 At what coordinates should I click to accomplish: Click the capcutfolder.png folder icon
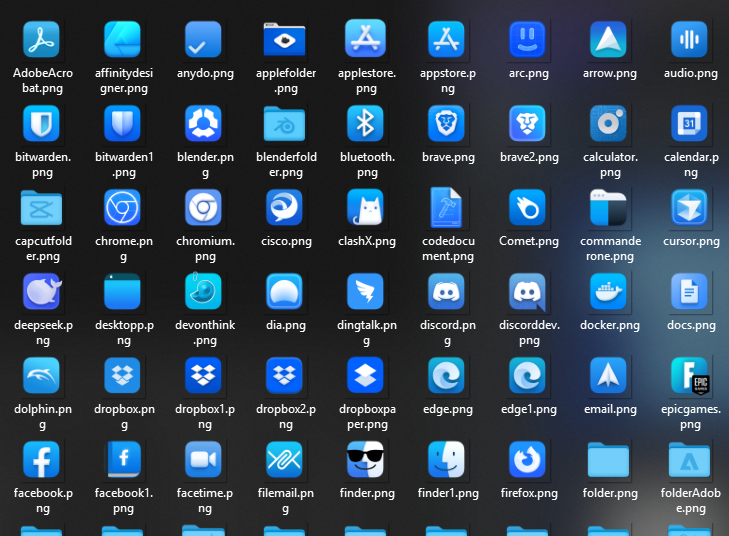41,208
